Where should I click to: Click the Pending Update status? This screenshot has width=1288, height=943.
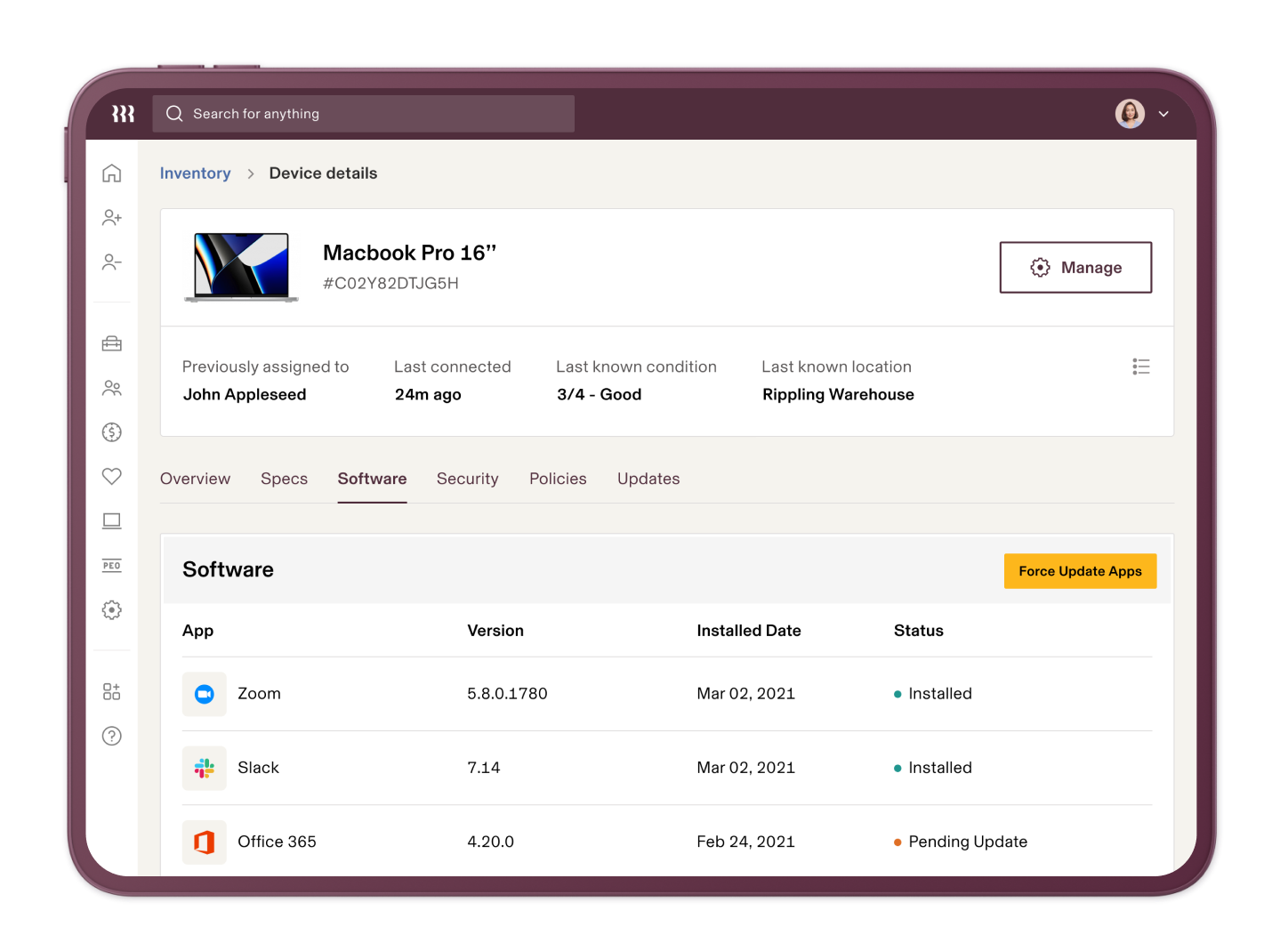[961, 842]
